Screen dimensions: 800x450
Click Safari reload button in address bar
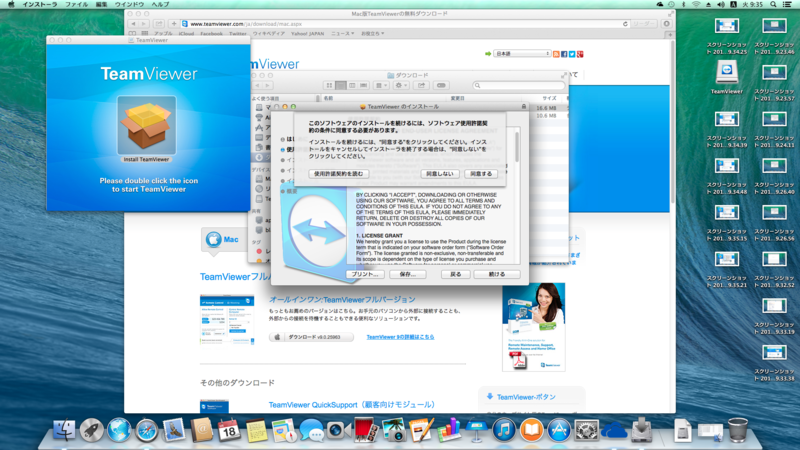(625, 24)
